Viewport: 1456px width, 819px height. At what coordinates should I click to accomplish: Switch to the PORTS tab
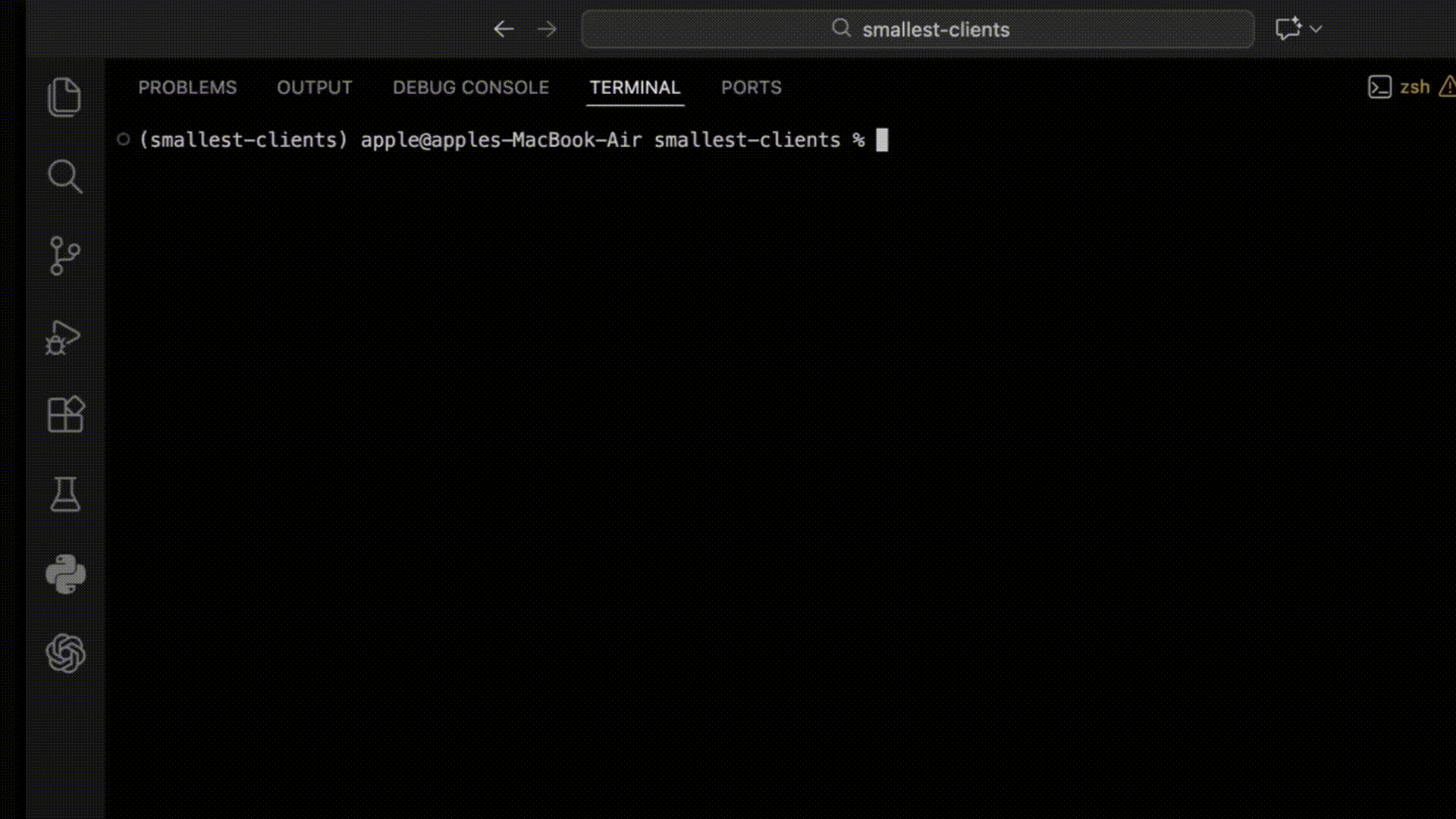click(x=751, y=87)
